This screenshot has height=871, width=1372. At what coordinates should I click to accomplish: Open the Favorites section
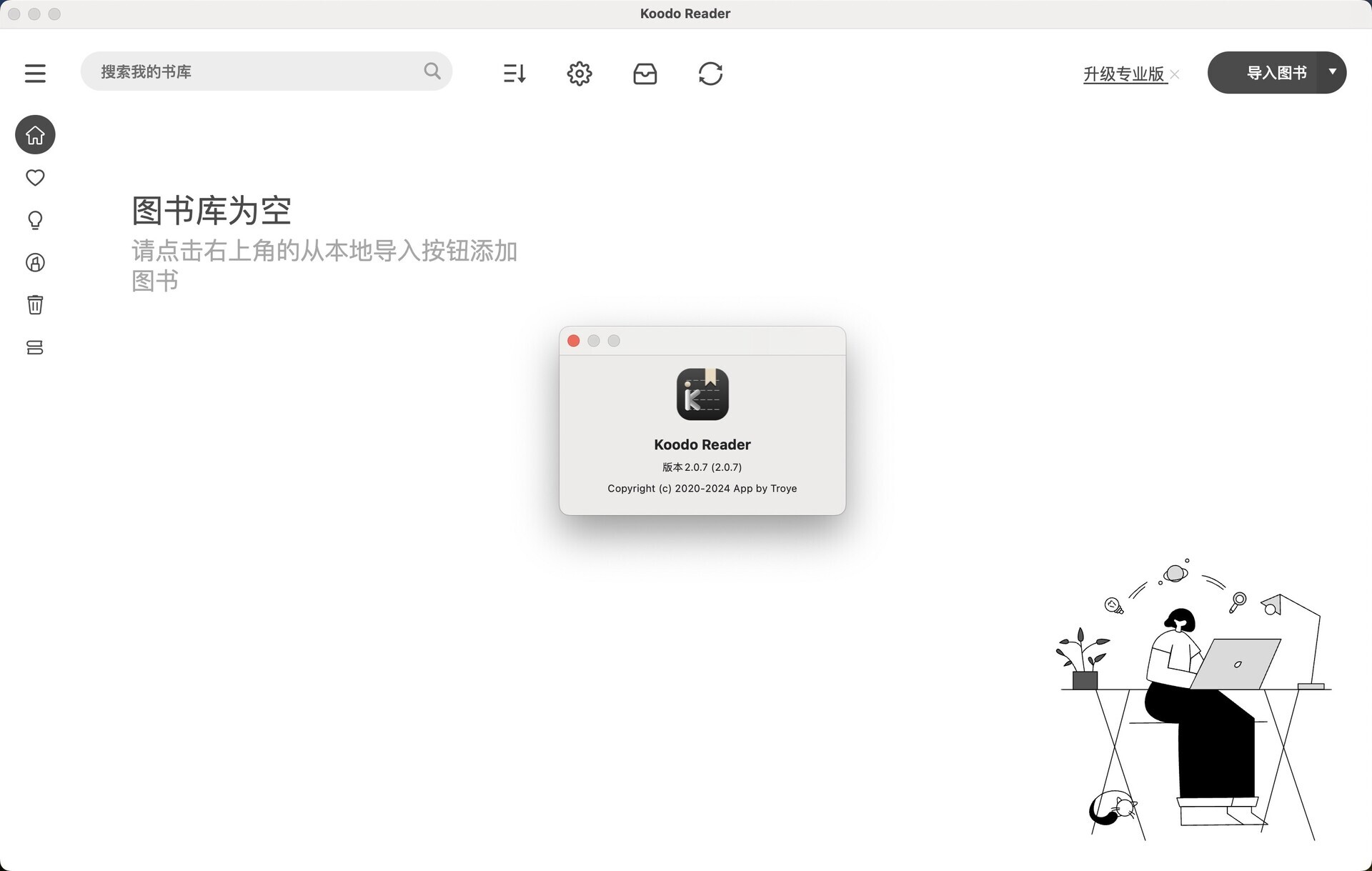point(35,177)
